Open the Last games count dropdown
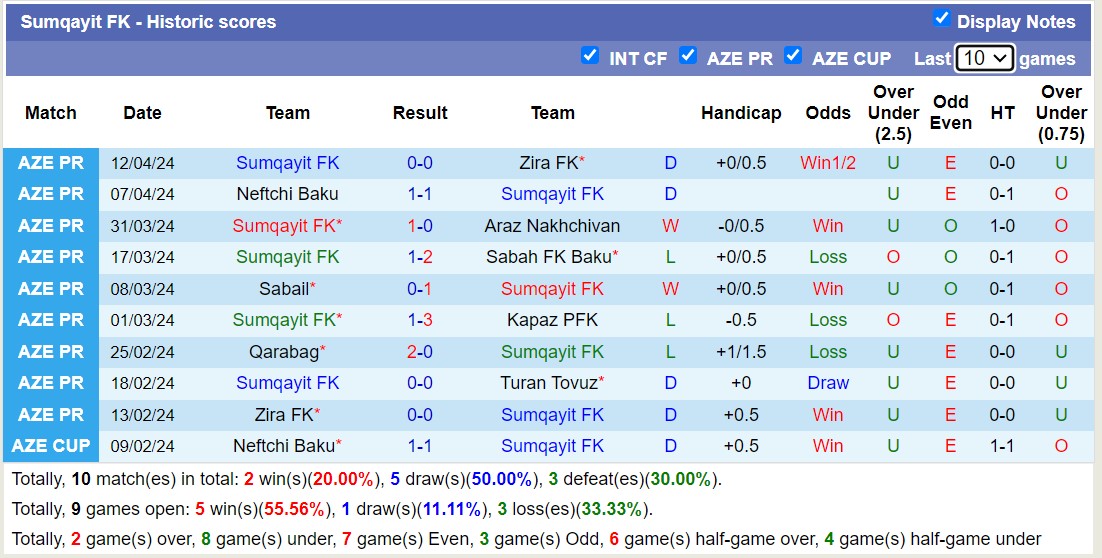This screenshot has width=1102, height=558. (984, 58)
